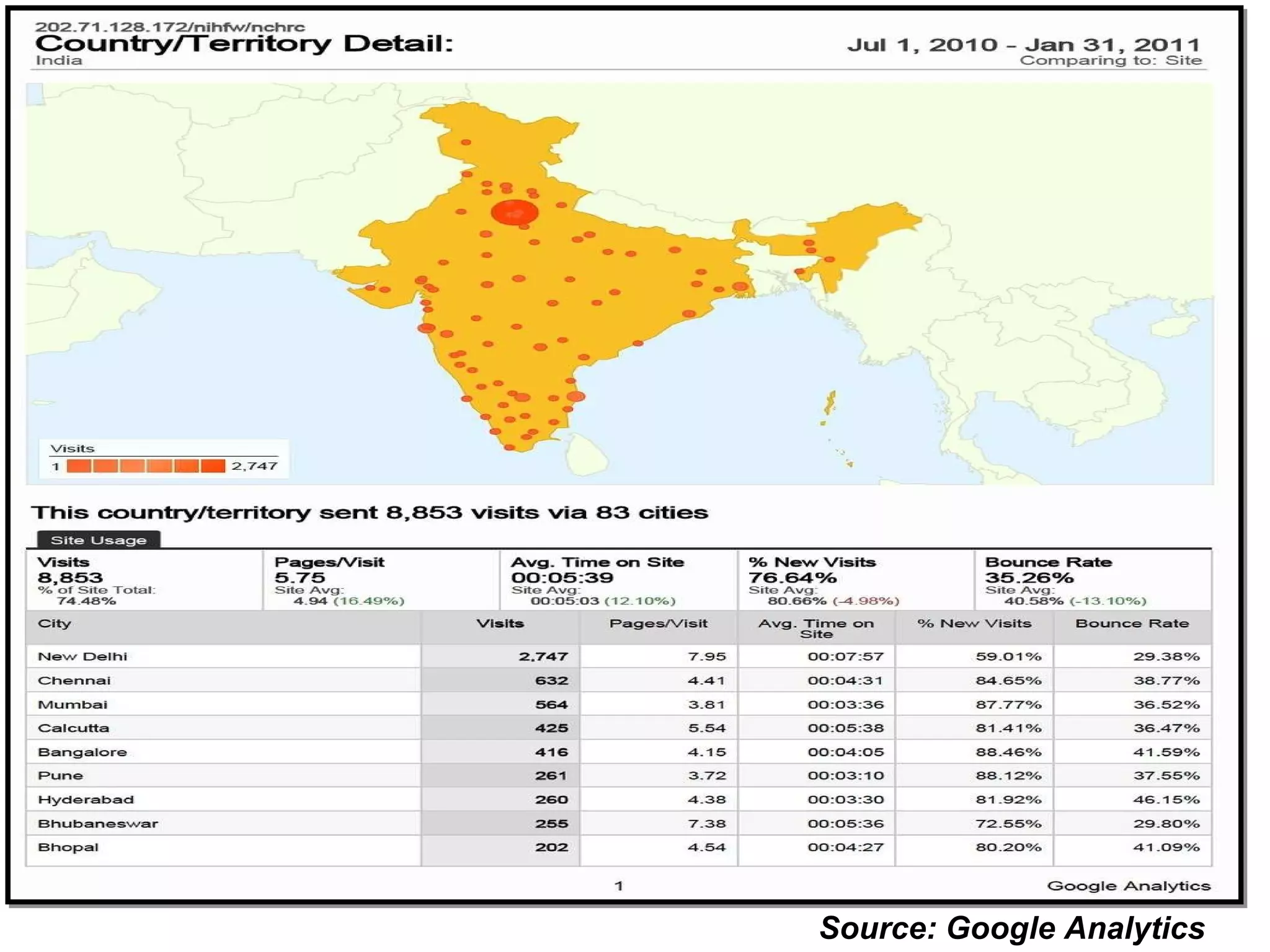Image resolution: width=1270 pixels, height=952 pixels.
Task: Click the Calcutta city name
Action: (73, 728)
